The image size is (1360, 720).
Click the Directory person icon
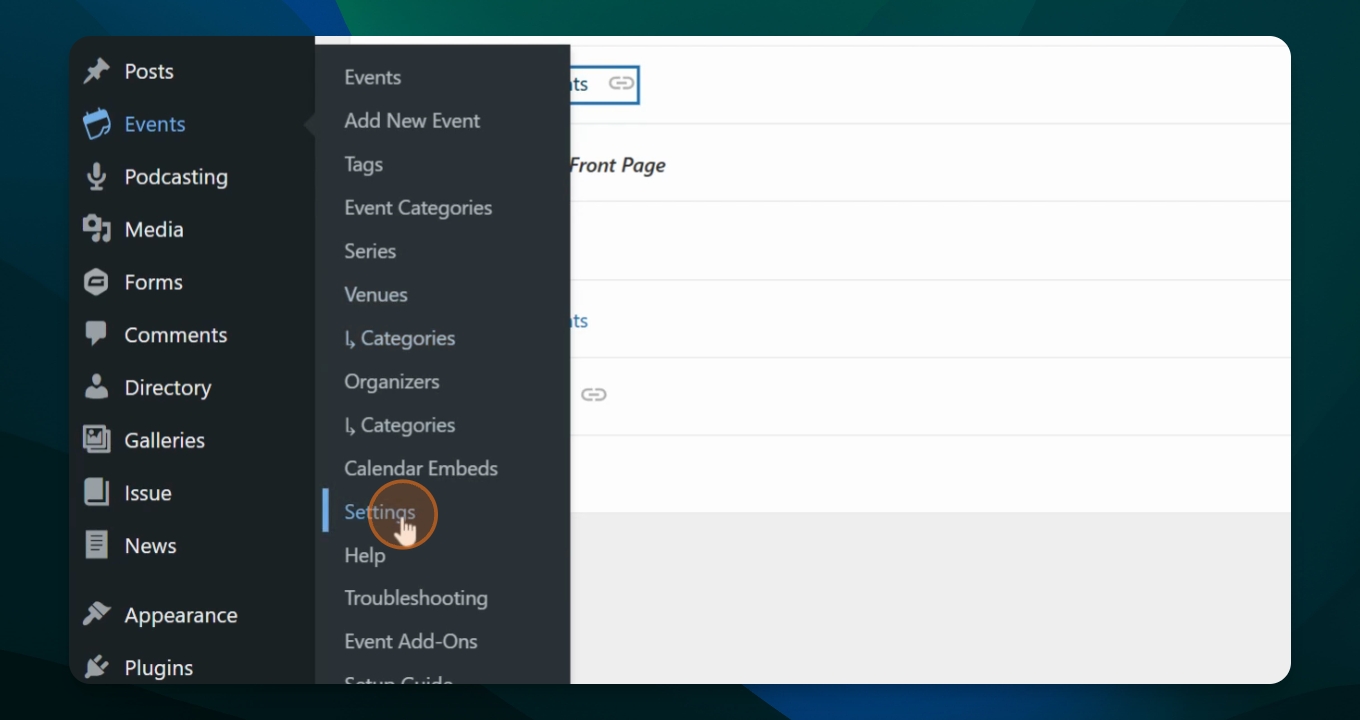97,387
